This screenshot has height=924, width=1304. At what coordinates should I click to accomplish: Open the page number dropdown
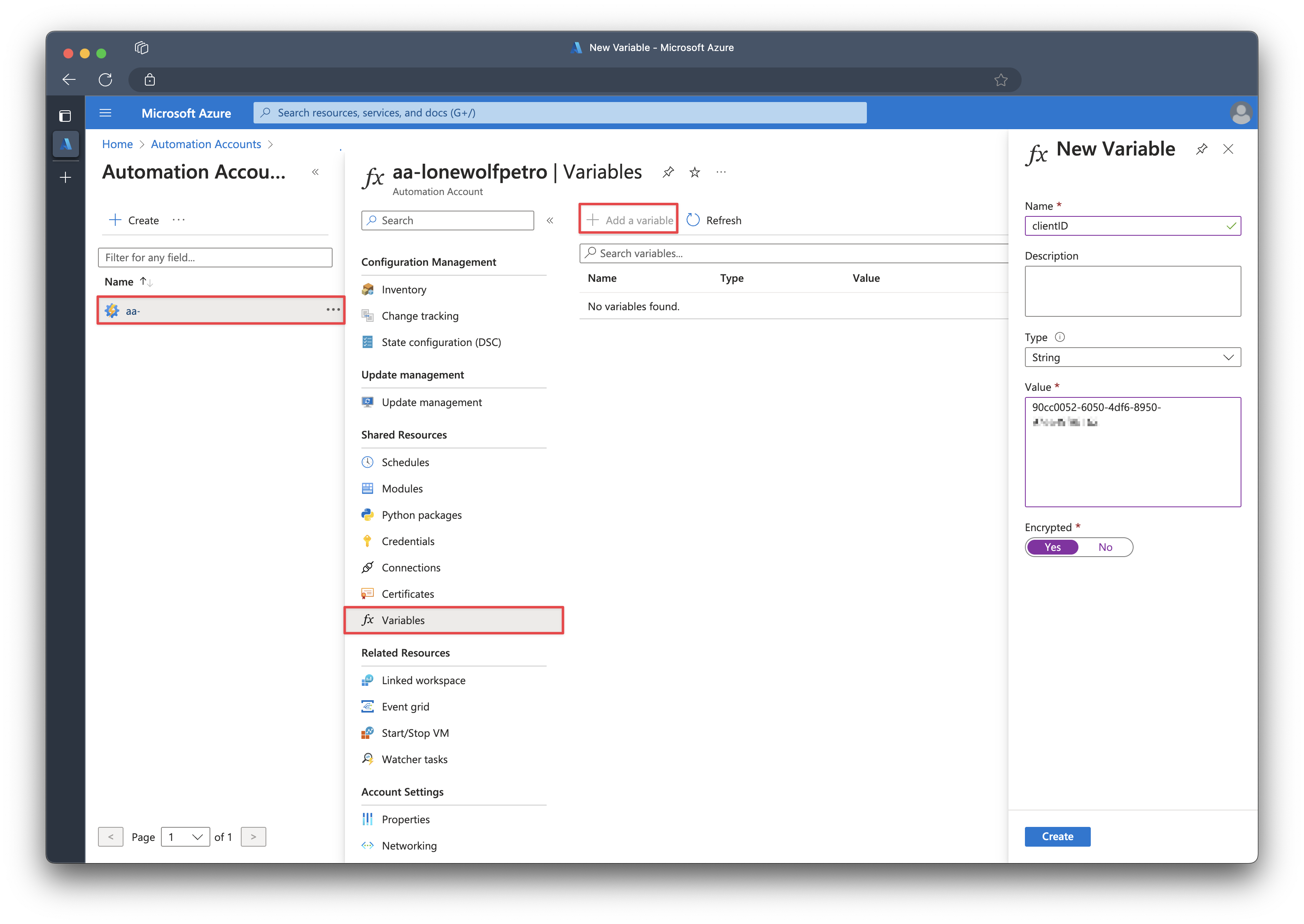[x=185, y=836]
